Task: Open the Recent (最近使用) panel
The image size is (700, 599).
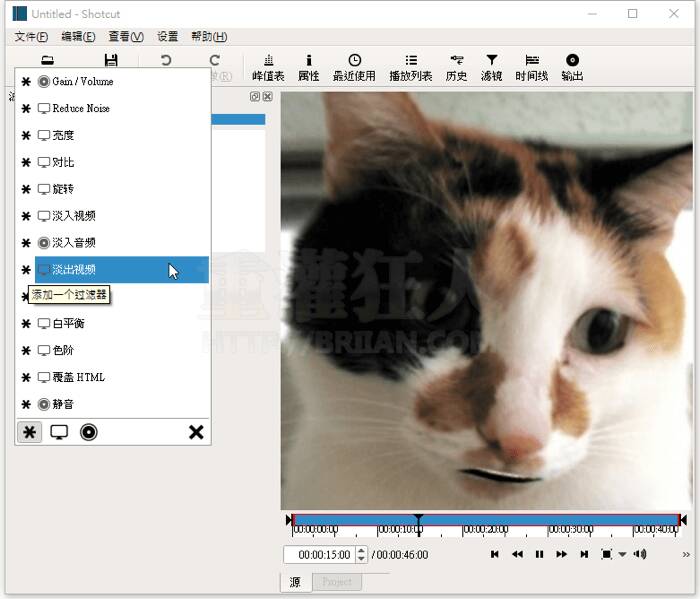Action: coord(354,68)
